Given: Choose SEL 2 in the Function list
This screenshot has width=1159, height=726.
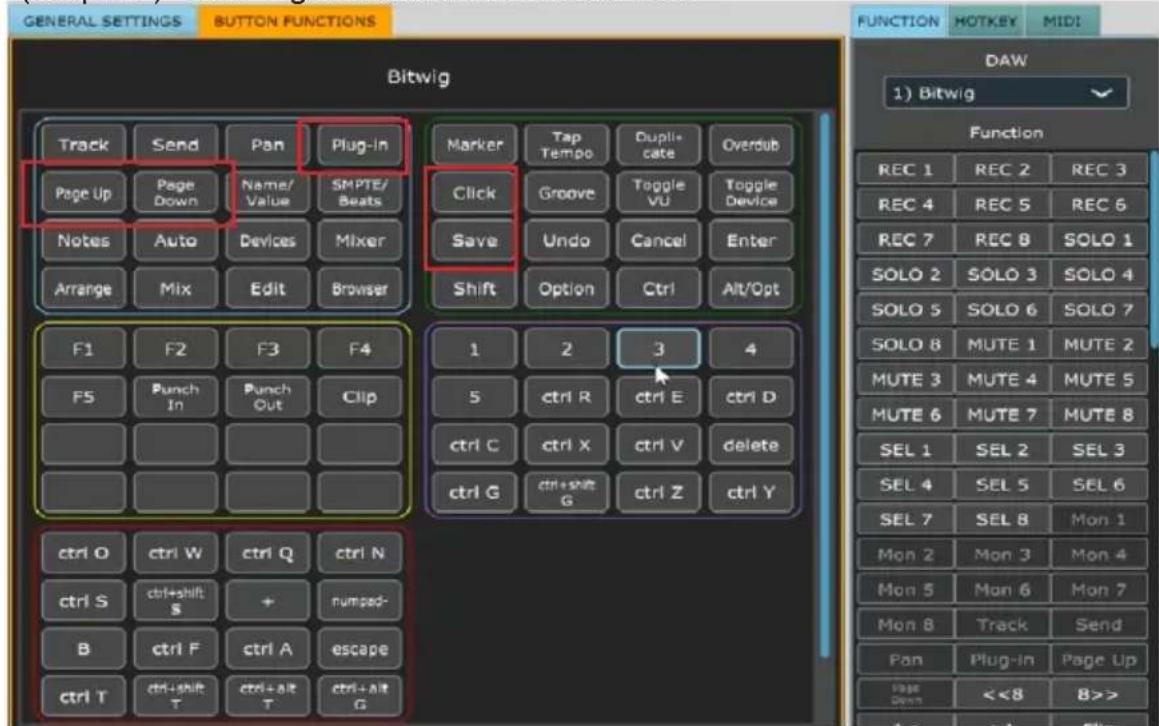Looking at the screenshot, I should click(1002, 449).
